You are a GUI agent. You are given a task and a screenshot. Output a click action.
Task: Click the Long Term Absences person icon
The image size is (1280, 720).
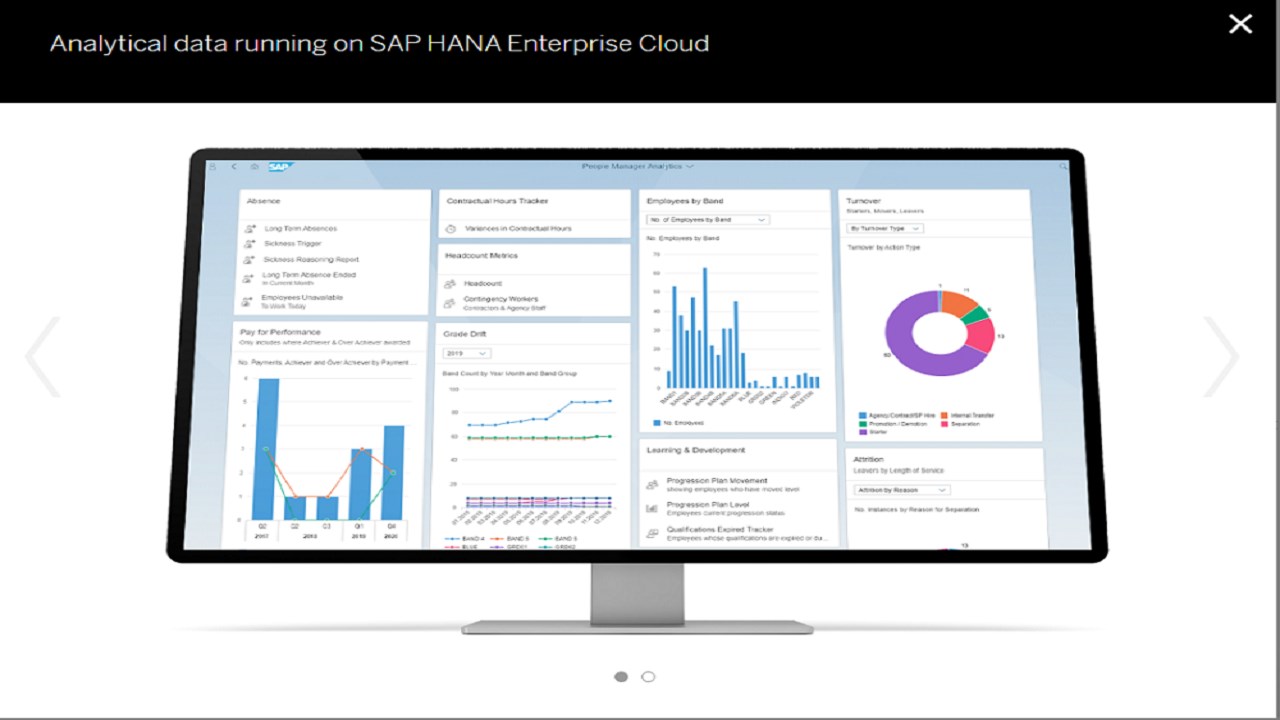tap(249, 228)
